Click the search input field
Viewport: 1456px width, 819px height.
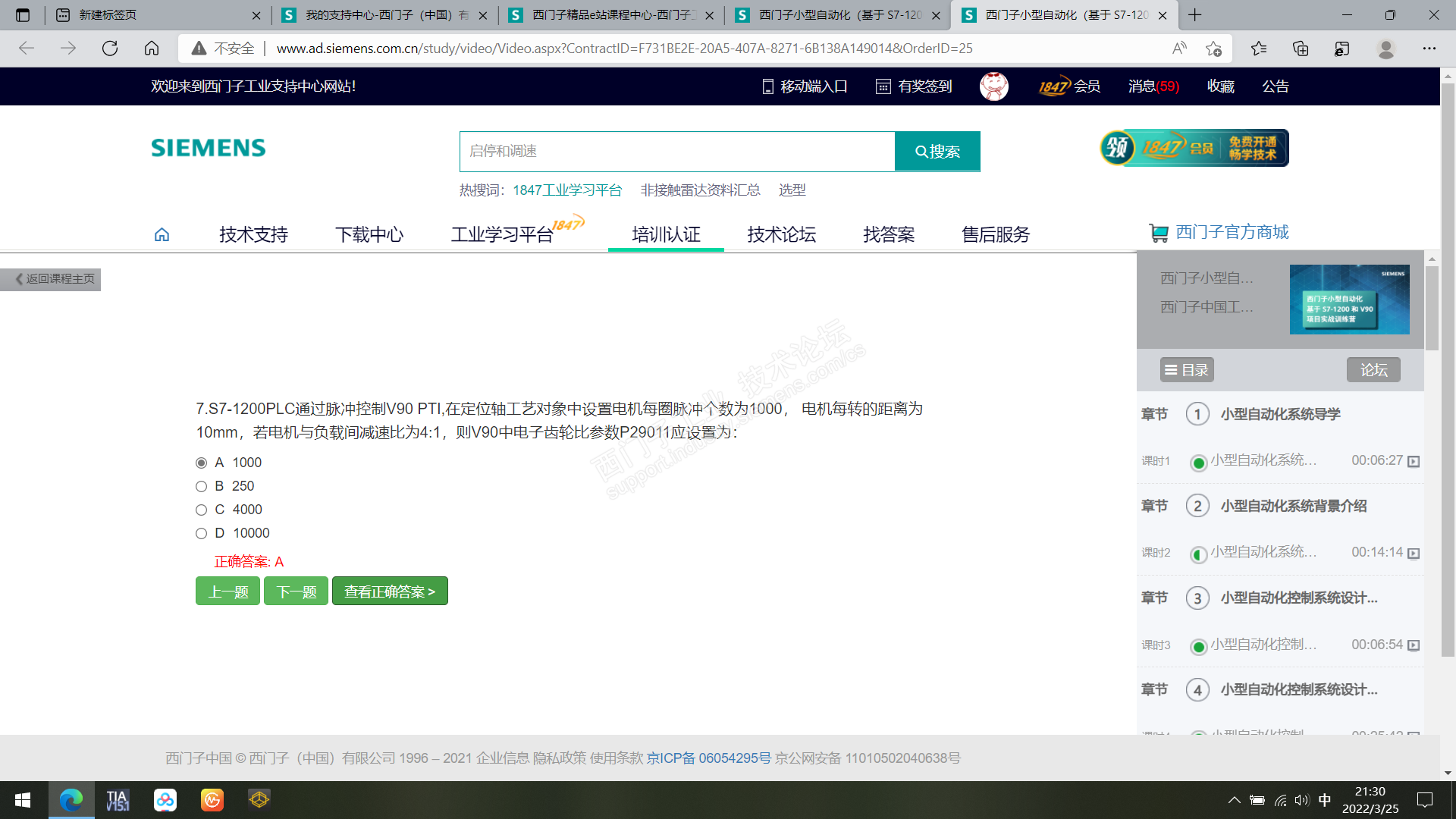point(676,152)
